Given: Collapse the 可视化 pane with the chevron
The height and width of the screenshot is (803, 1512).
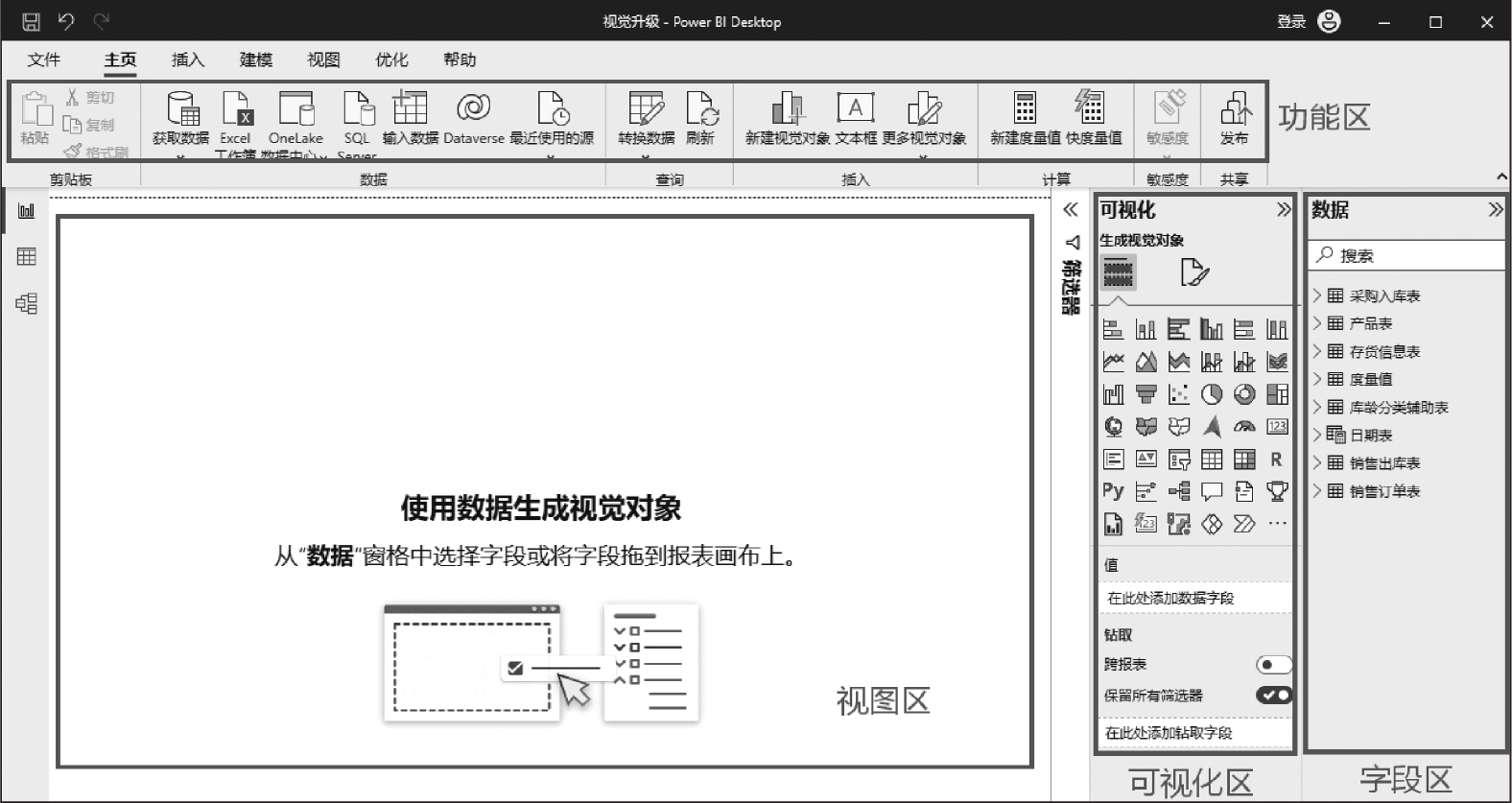Looking at the screenshot, I should (x=1284, y=210).
